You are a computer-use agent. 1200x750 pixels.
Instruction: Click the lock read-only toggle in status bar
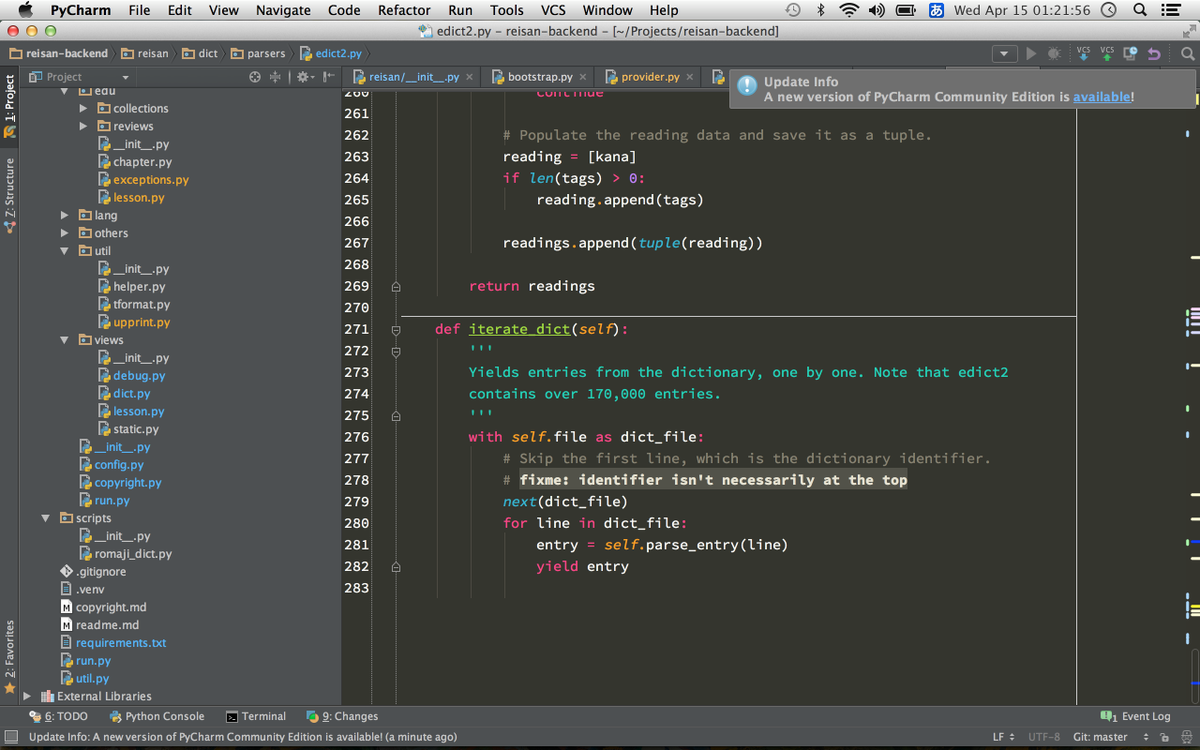(1164, 737)
